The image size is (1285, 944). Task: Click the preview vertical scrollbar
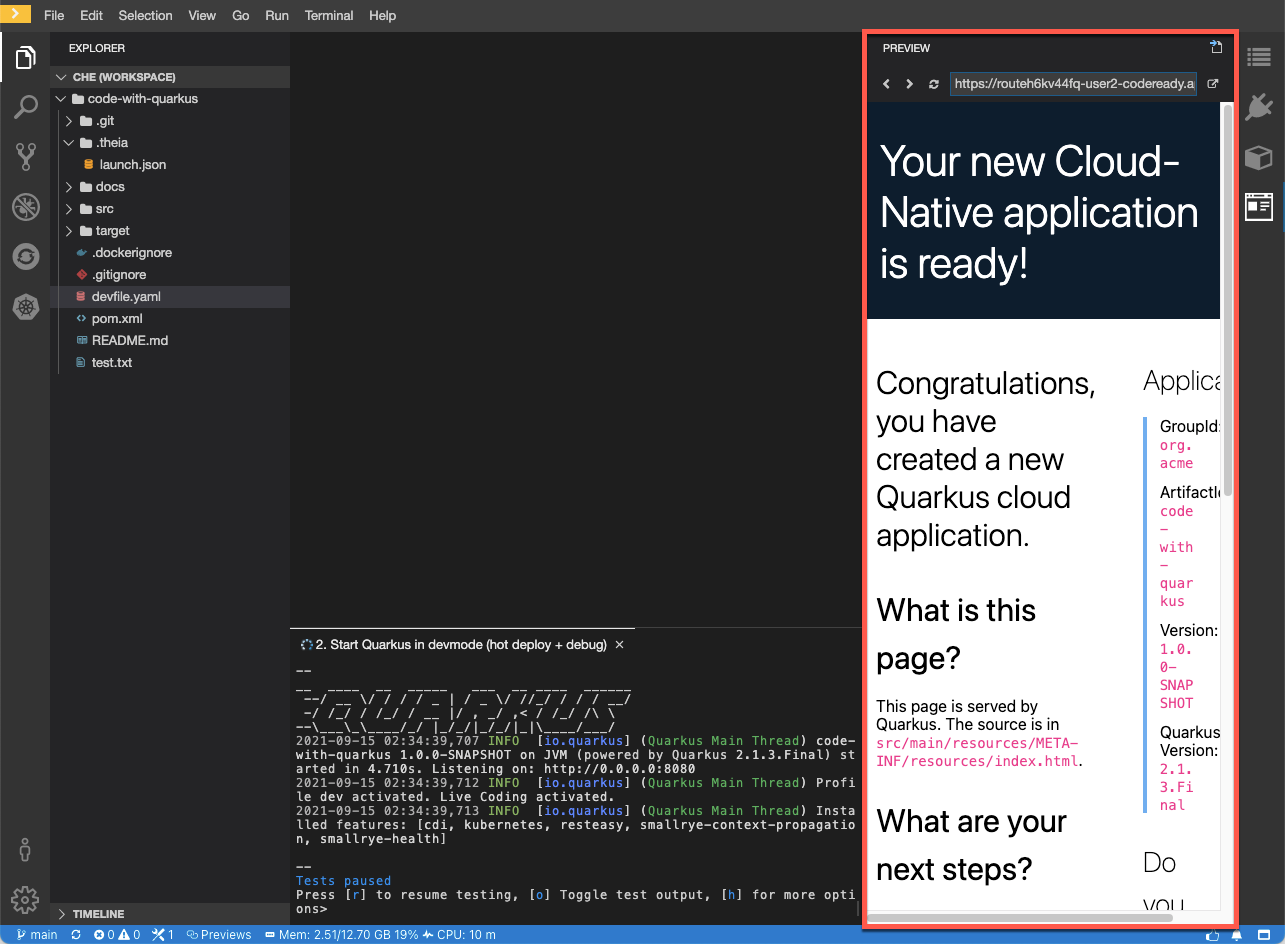coord(1228,300)
